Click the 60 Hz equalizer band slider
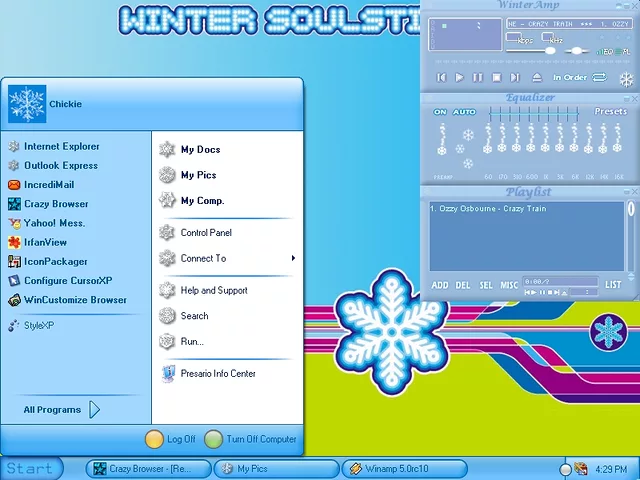 487,149
